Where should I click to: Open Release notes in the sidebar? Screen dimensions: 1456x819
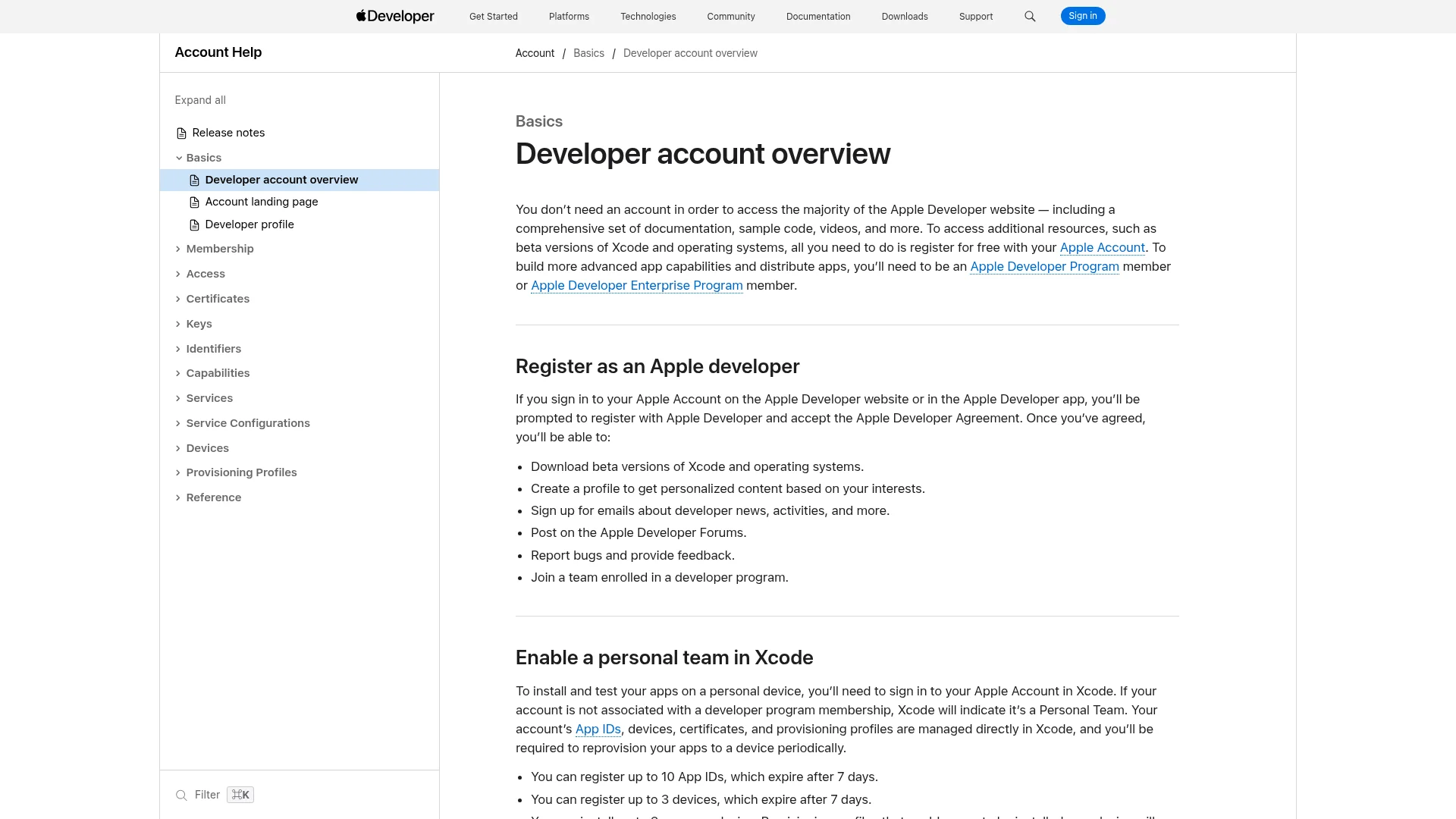[228, 133]
